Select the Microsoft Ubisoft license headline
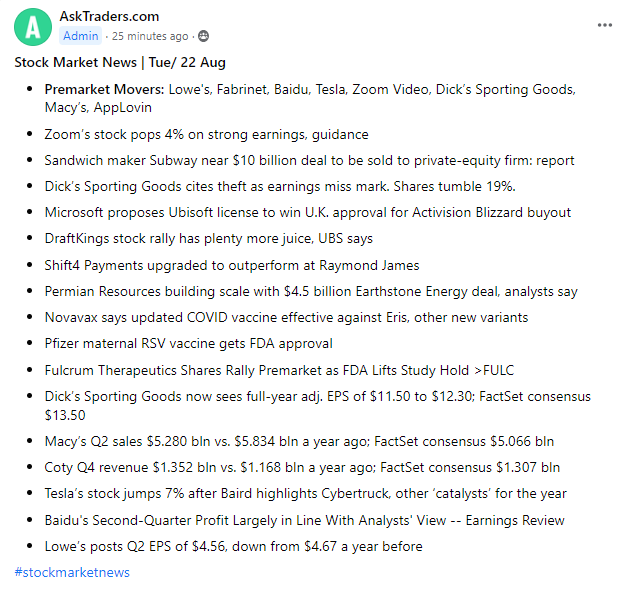This screenshot has width=620, height=595. [x=307, y=212]
